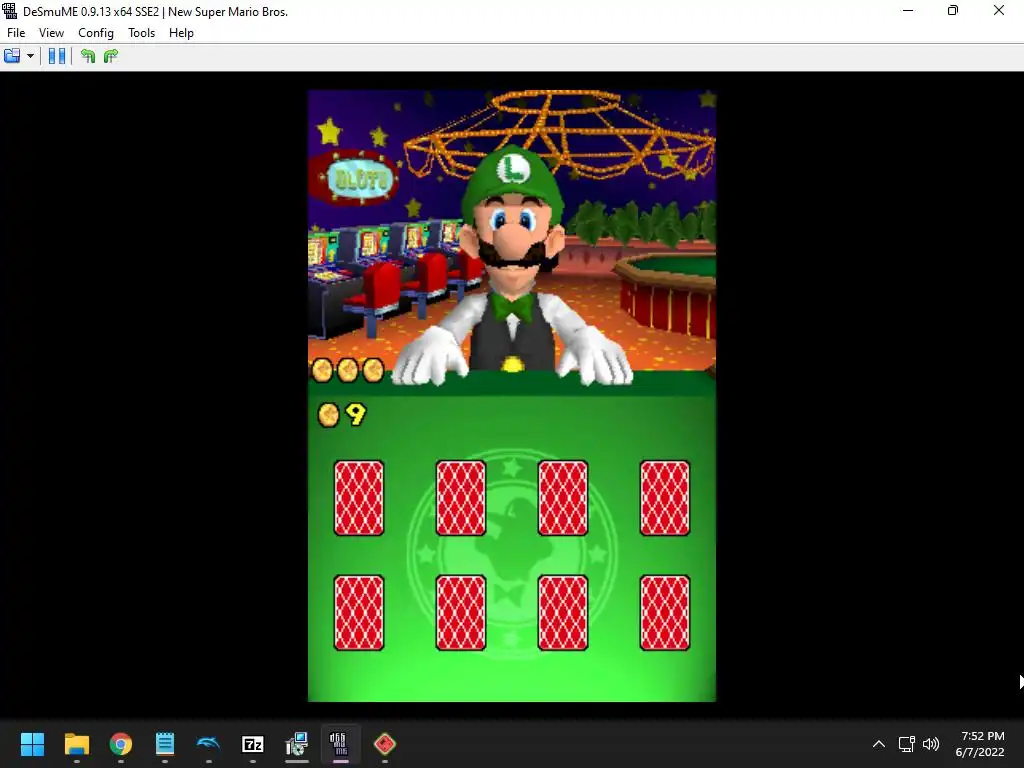The height and width of the screenshot is (768, 1024).
Task: Flip the top-left red card
Action: coord(359,498)
